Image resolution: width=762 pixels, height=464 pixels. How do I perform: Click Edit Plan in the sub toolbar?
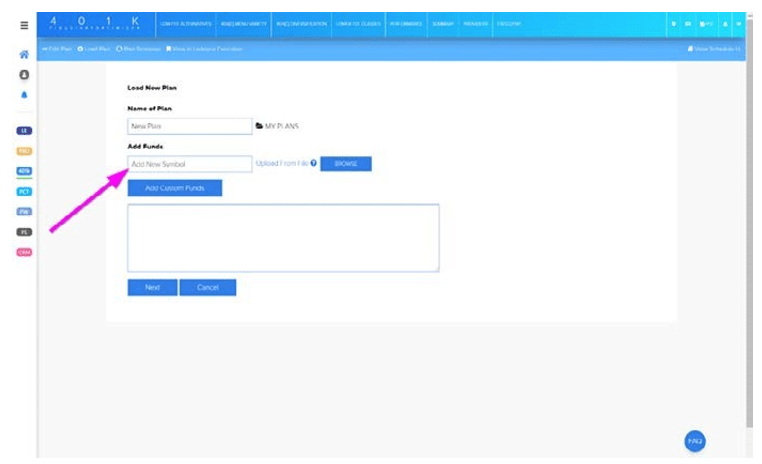(57, 49)
